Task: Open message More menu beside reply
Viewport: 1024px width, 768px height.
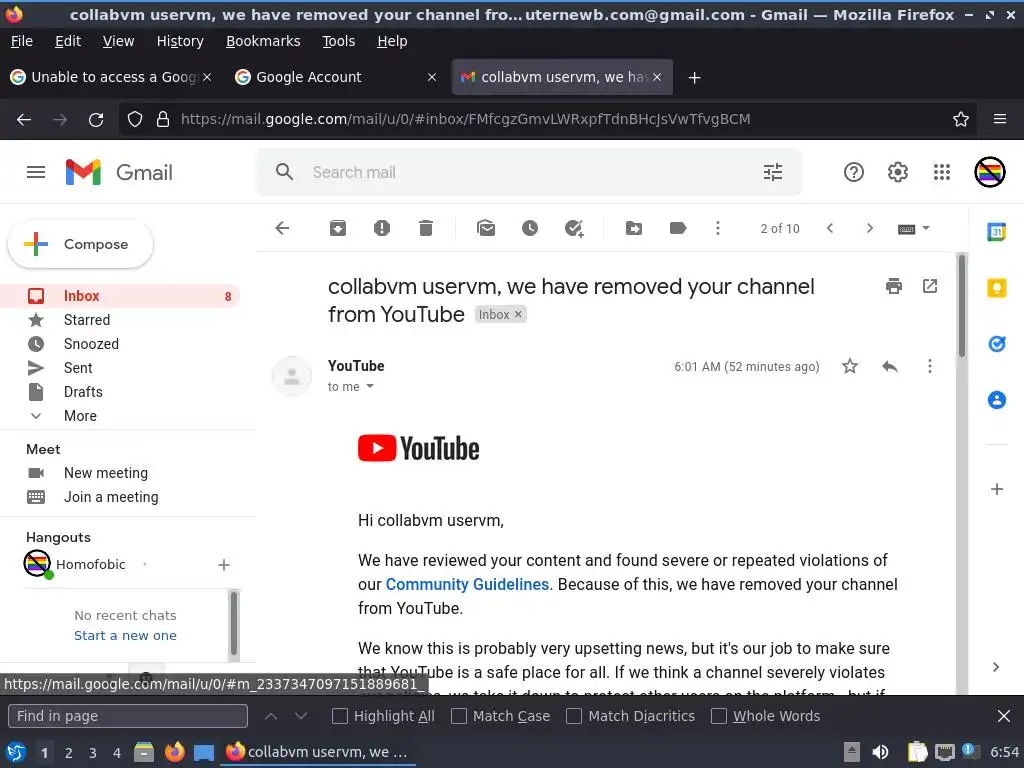Action: point(930,366)
